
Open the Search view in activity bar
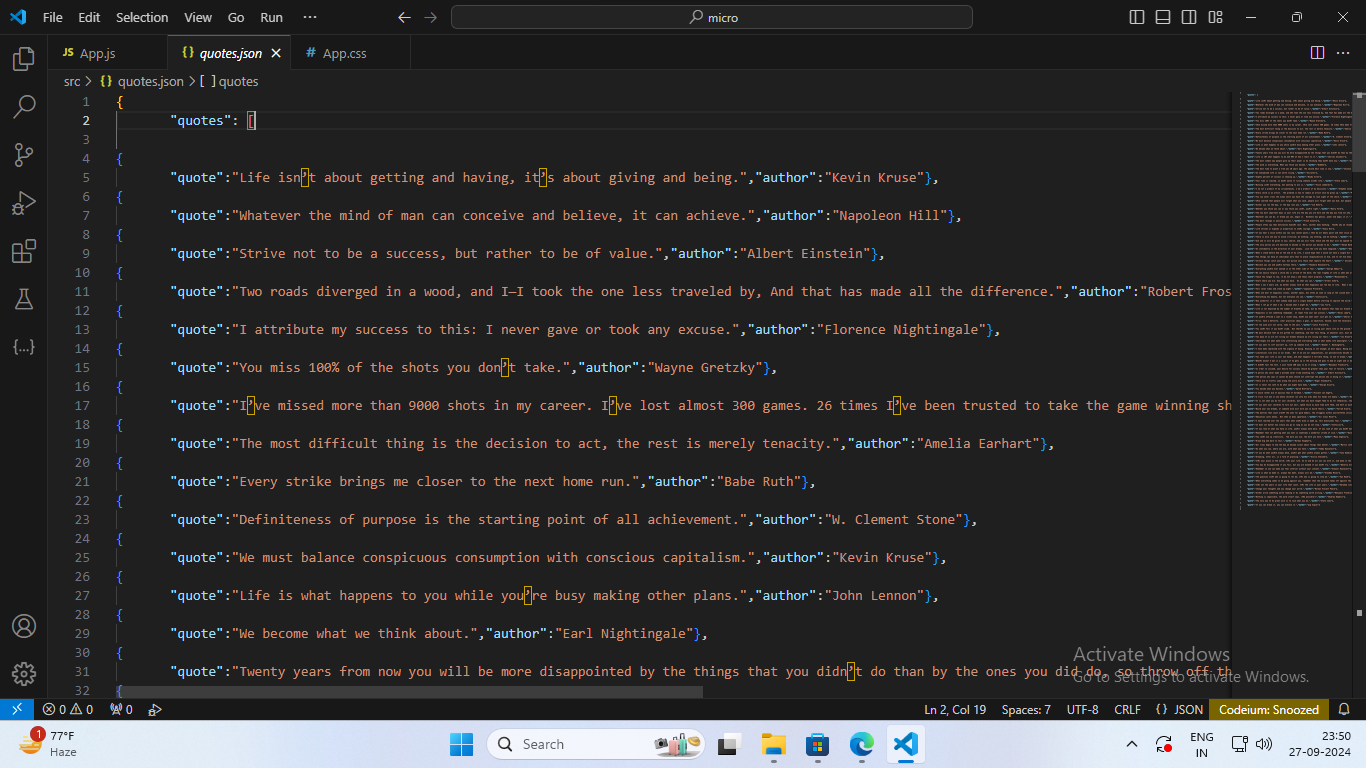24,107
